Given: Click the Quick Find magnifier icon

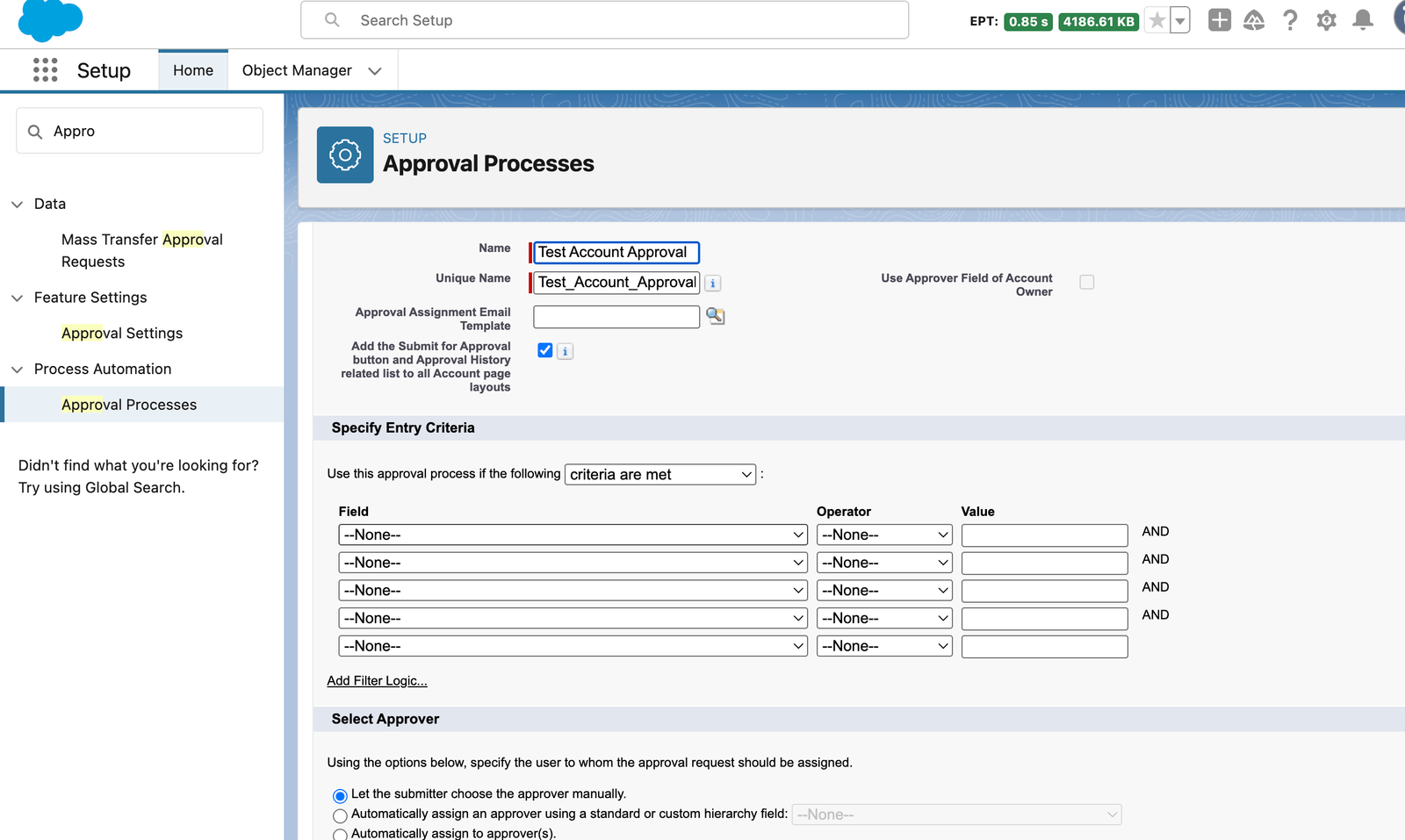Looking at the screenshot, I should (x=35, y=132).
